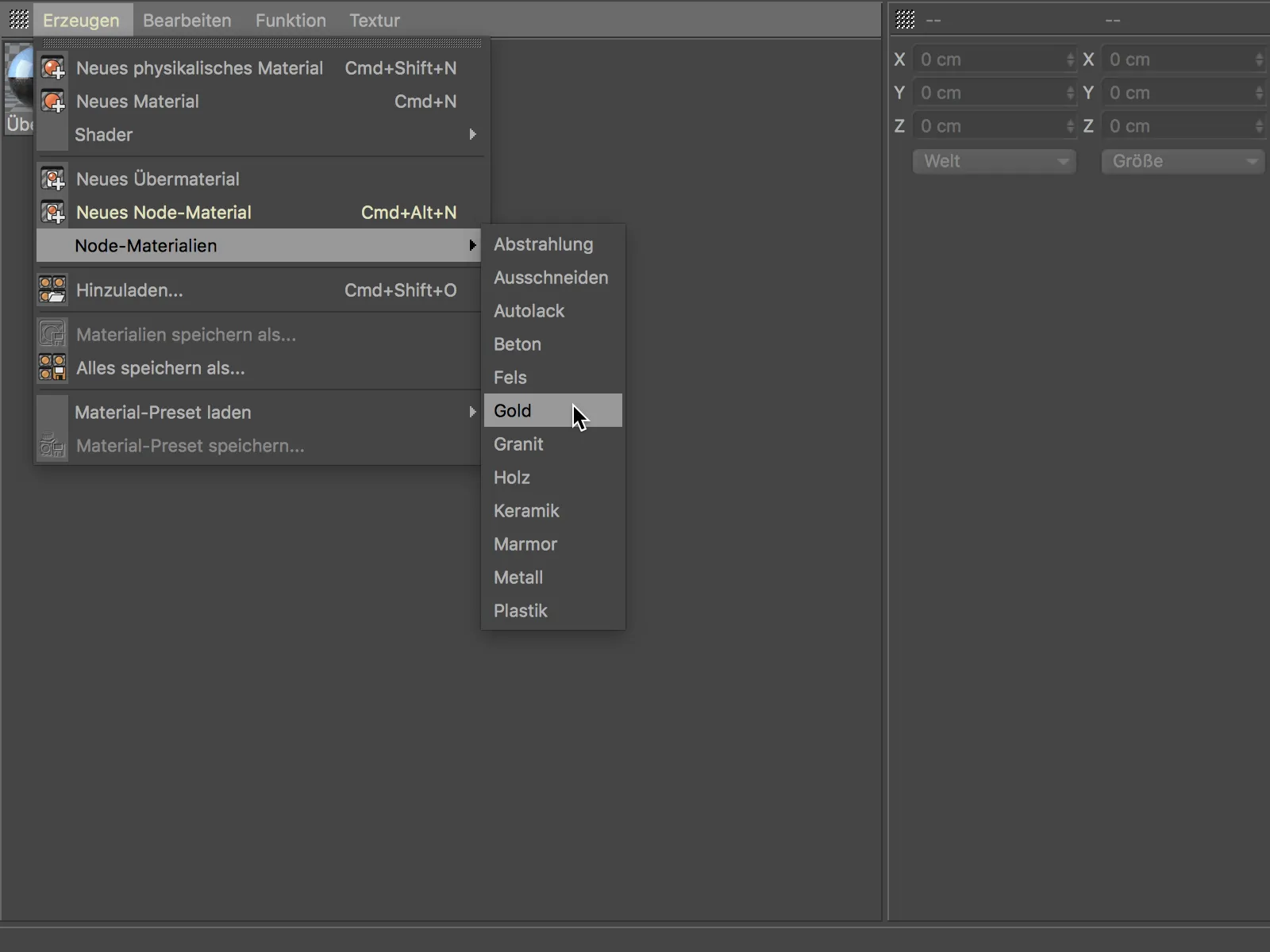Open the Größe mode dropdown
The height and width of the screenshot is (952, 1270).
point(1183,161)
